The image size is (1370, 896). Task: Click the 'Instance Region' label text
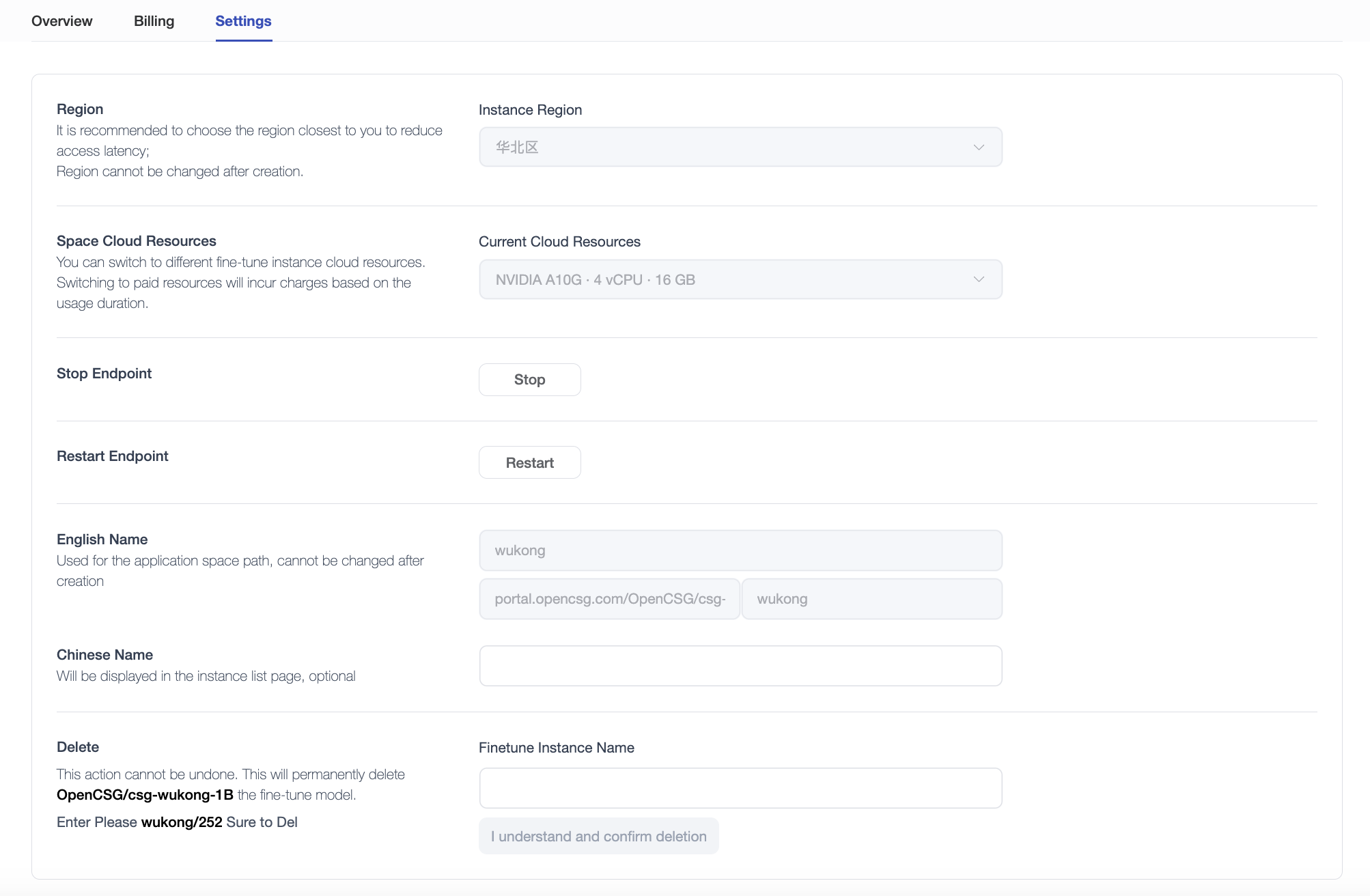click(530, 110)
